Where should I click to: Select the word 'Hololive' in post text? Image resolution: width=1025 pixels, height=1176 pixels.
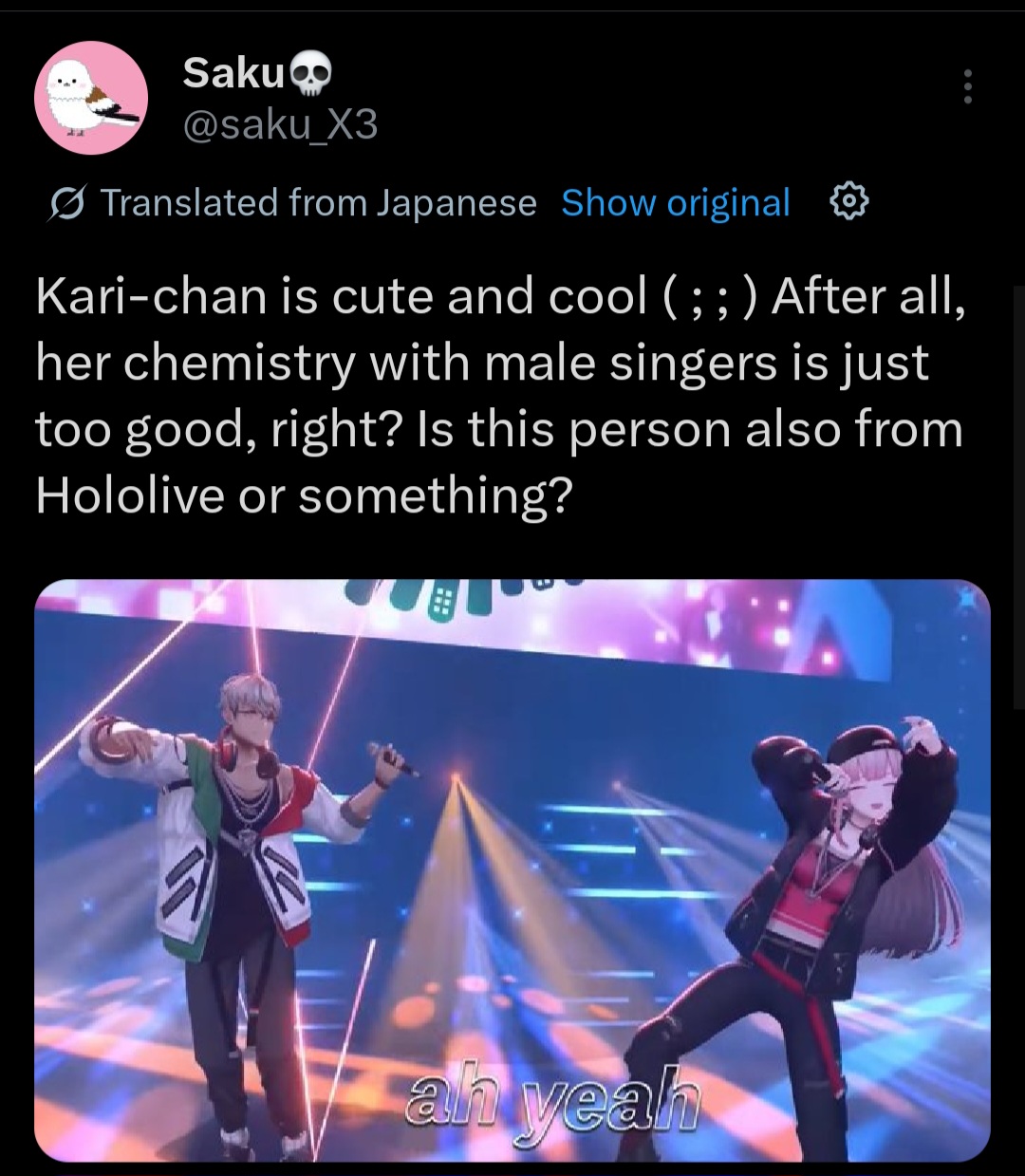tap(126, 495)
